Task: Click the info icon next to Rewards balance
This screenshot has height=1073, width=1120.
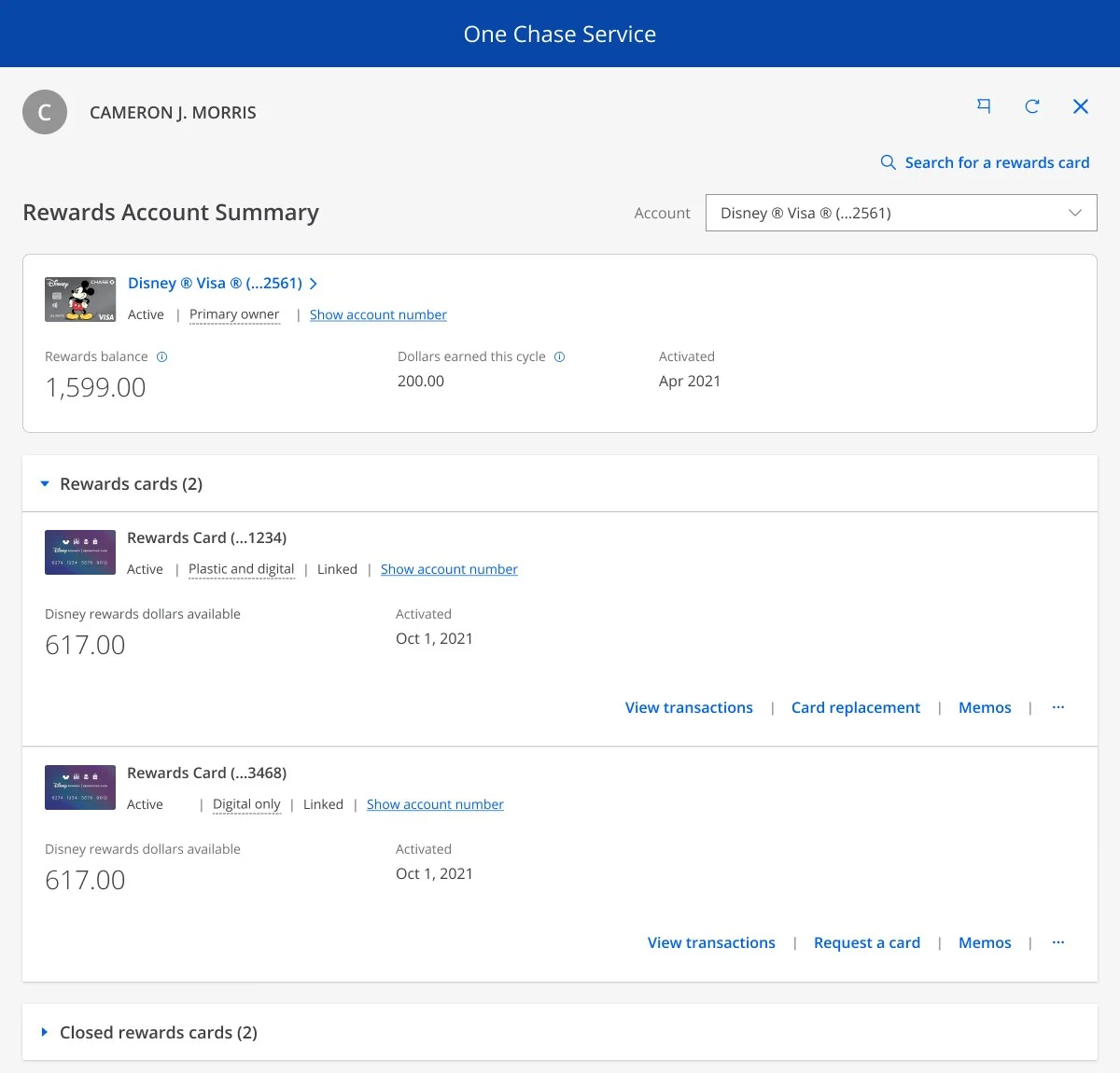Action: (x=161, y=356)
